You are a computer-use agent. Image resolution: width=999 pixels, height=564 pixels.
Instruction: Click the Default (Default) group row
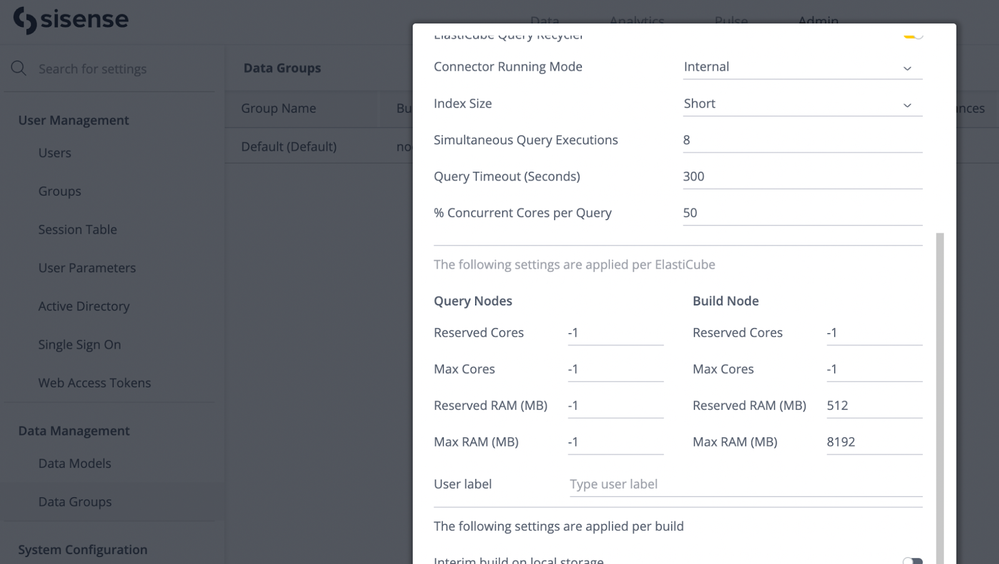pyautogui.click(x=289, y=147)
